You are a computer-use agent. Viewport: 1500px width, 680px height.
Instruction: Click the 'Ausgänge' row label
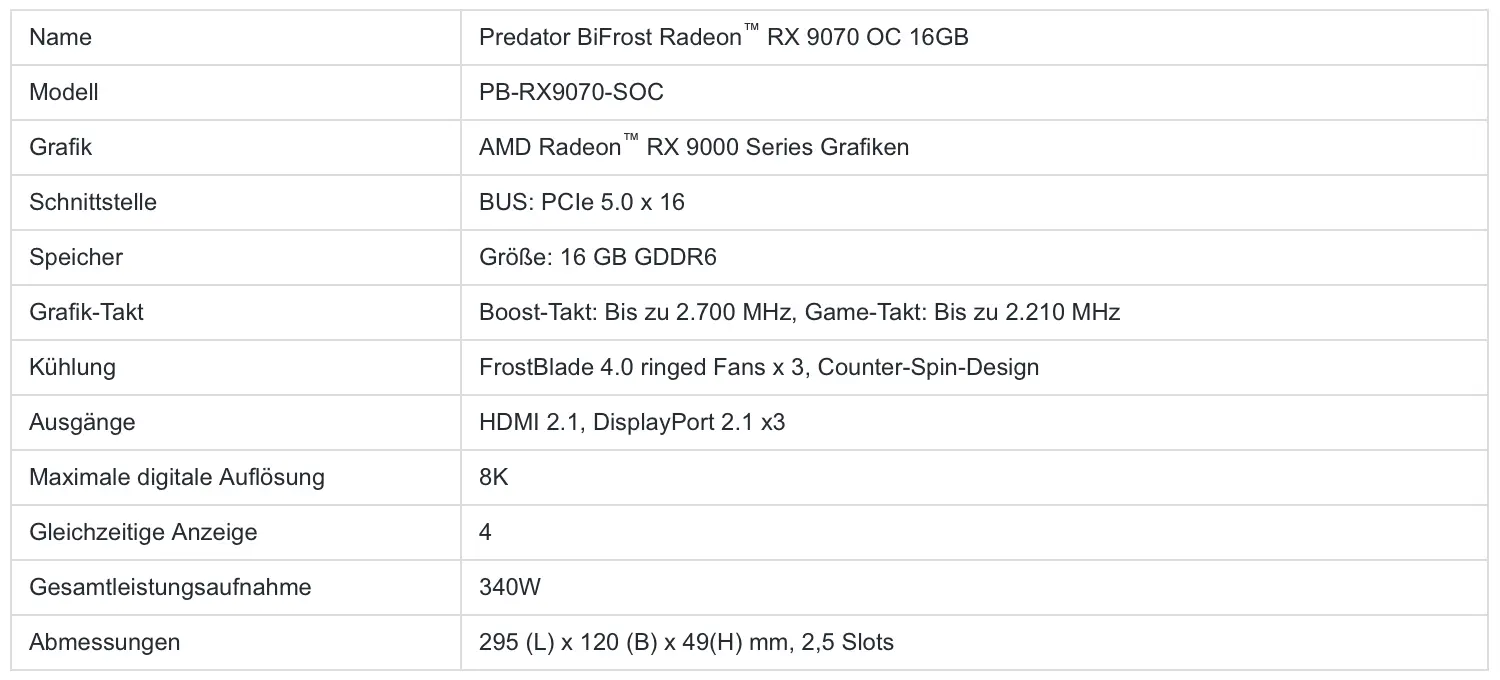[x=82, y=423]
